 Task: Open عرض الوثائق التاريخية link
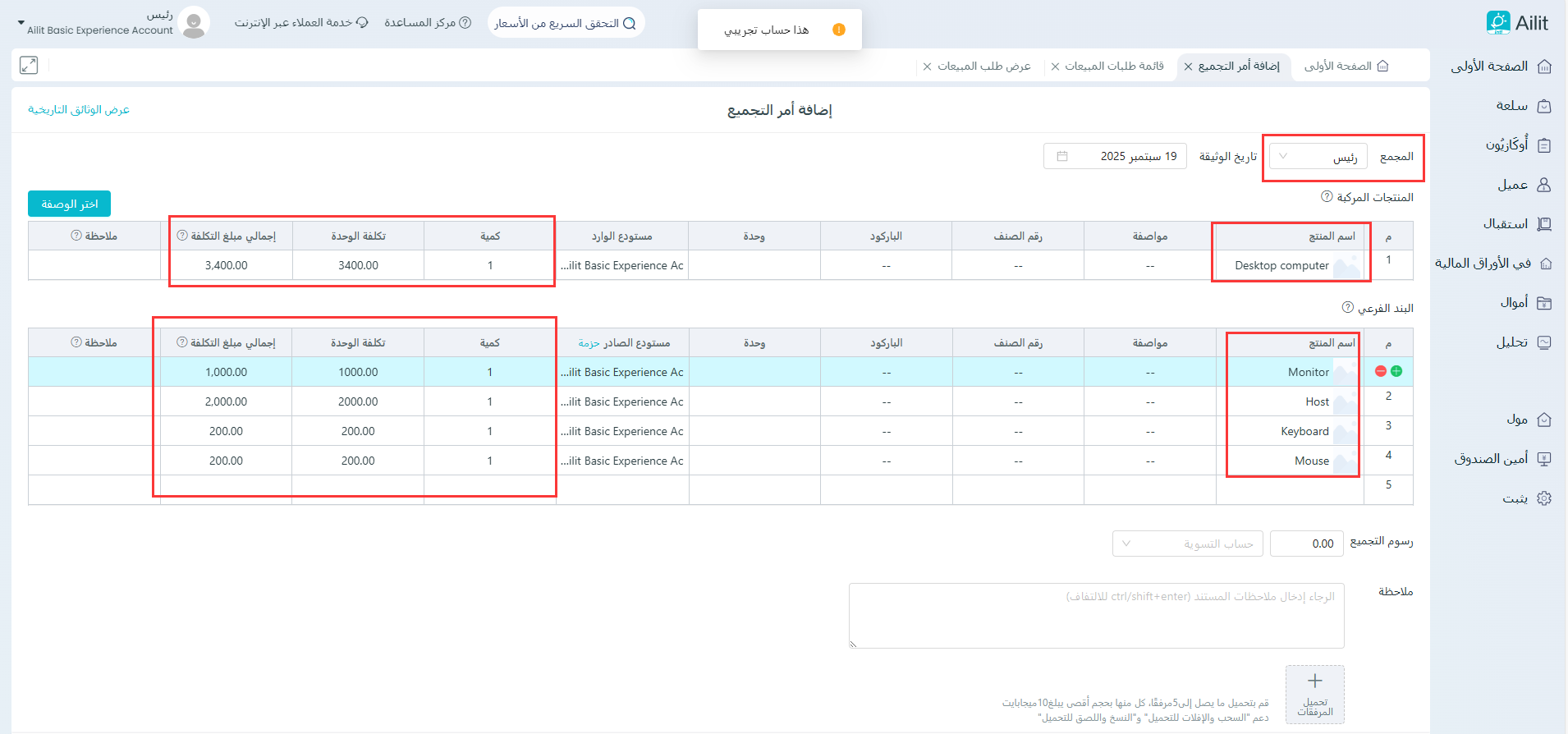point(79,110)
